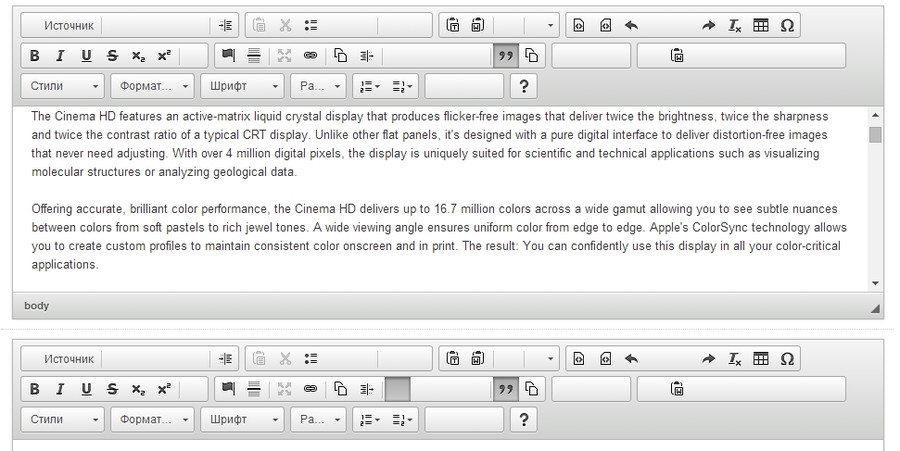Click the chain link icon in the top editor
Screen dimensions: 900x451
click(310, 55)
